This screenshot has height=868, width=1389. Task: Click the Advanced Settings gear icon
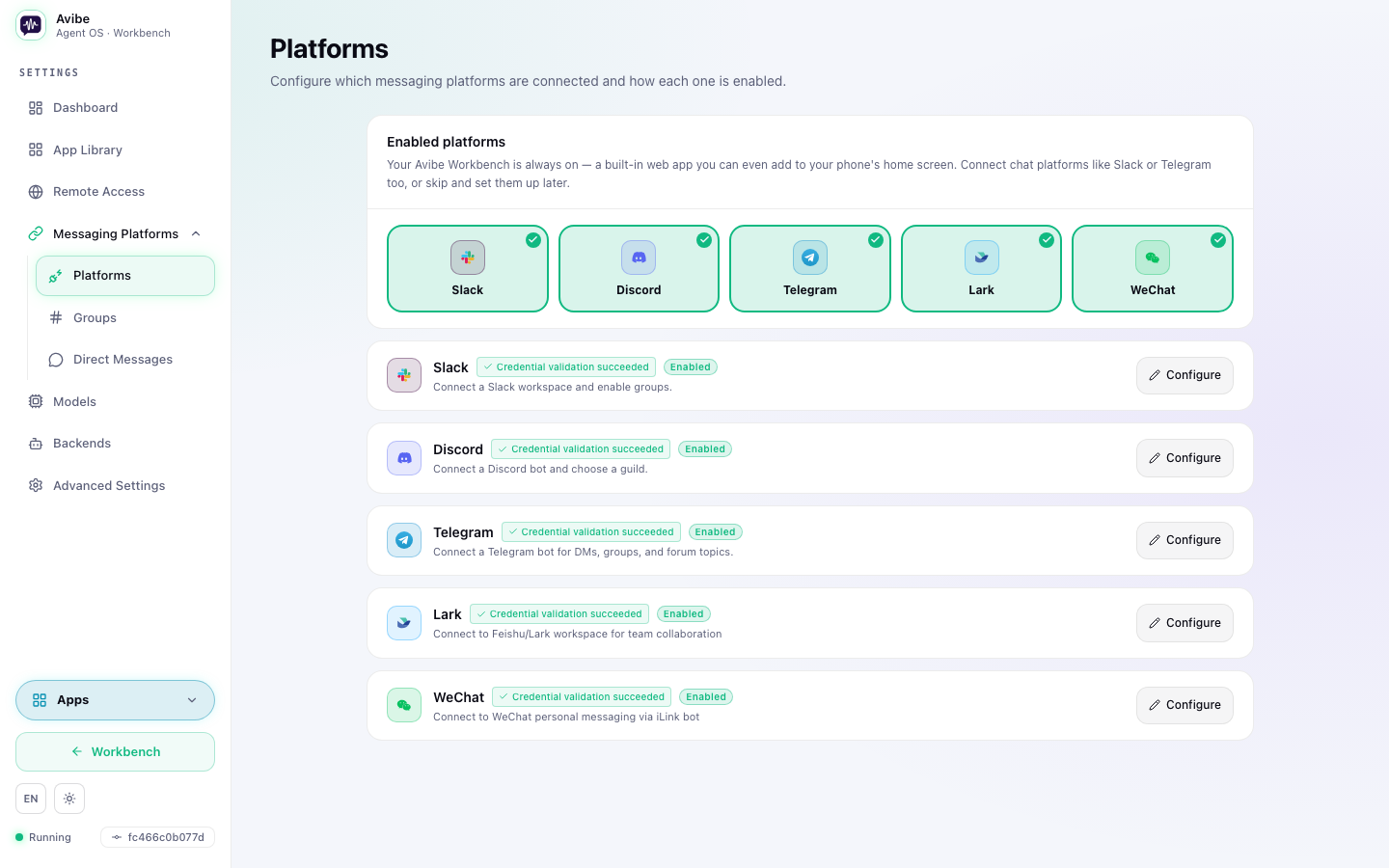point(36,485)
